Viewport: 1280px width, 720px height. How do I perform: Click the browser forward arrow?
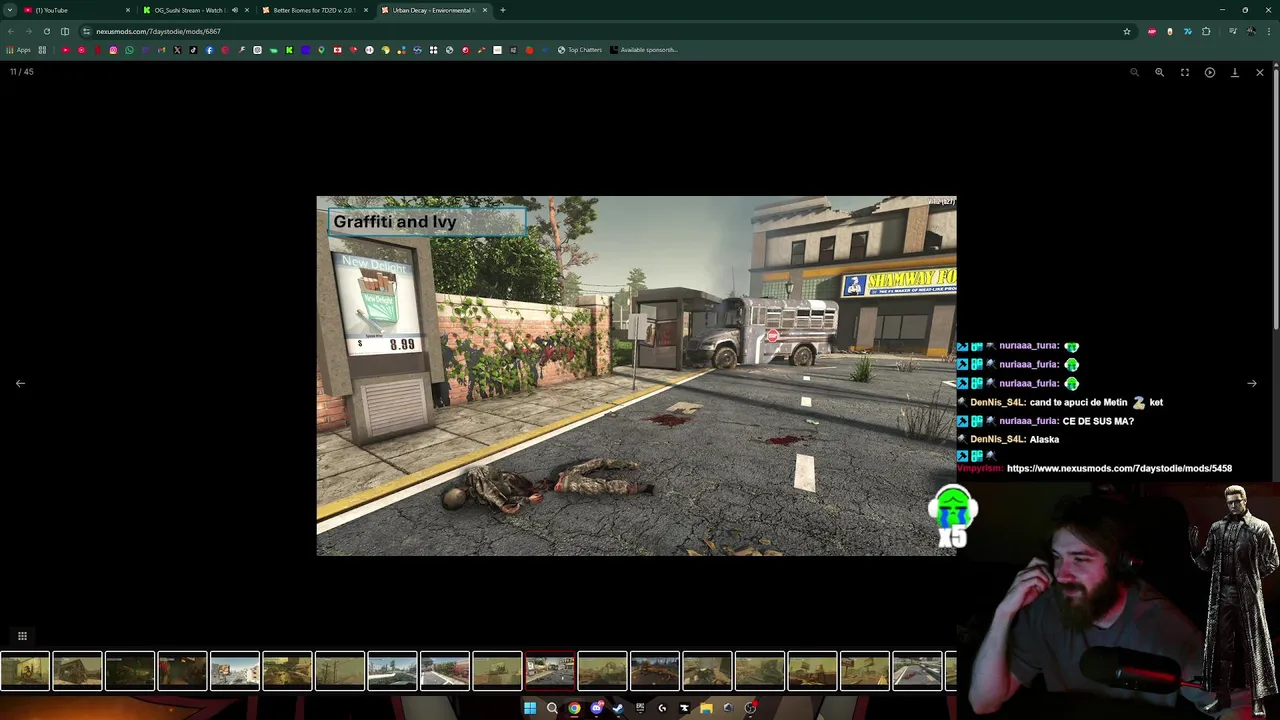(28, 31)
